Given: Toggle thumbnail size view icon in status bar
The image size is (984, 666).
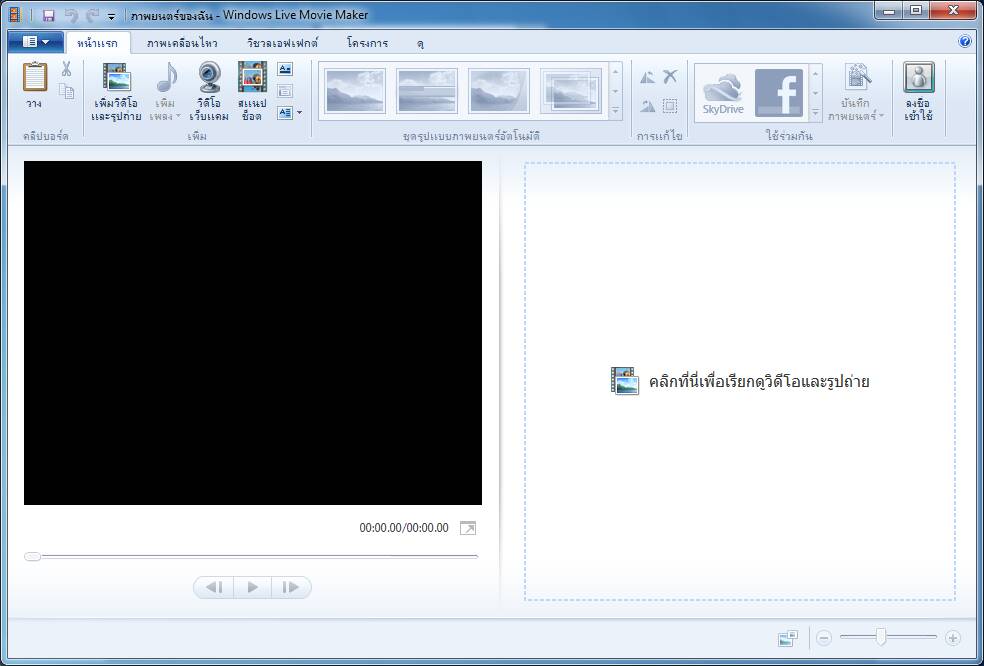Looking at the screenshot, I should tap(788, 638).
